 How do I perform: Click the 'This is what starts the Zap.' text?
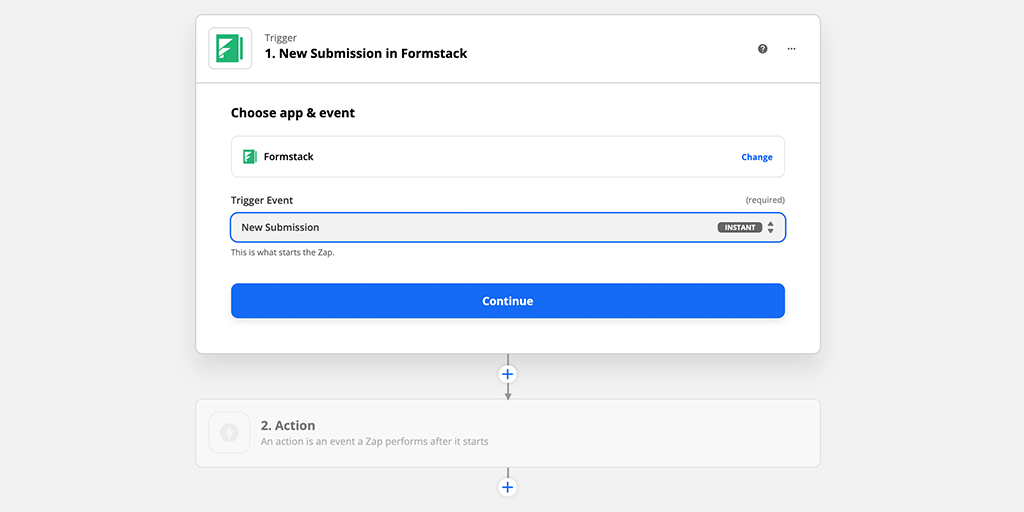(x=283, y=252)
